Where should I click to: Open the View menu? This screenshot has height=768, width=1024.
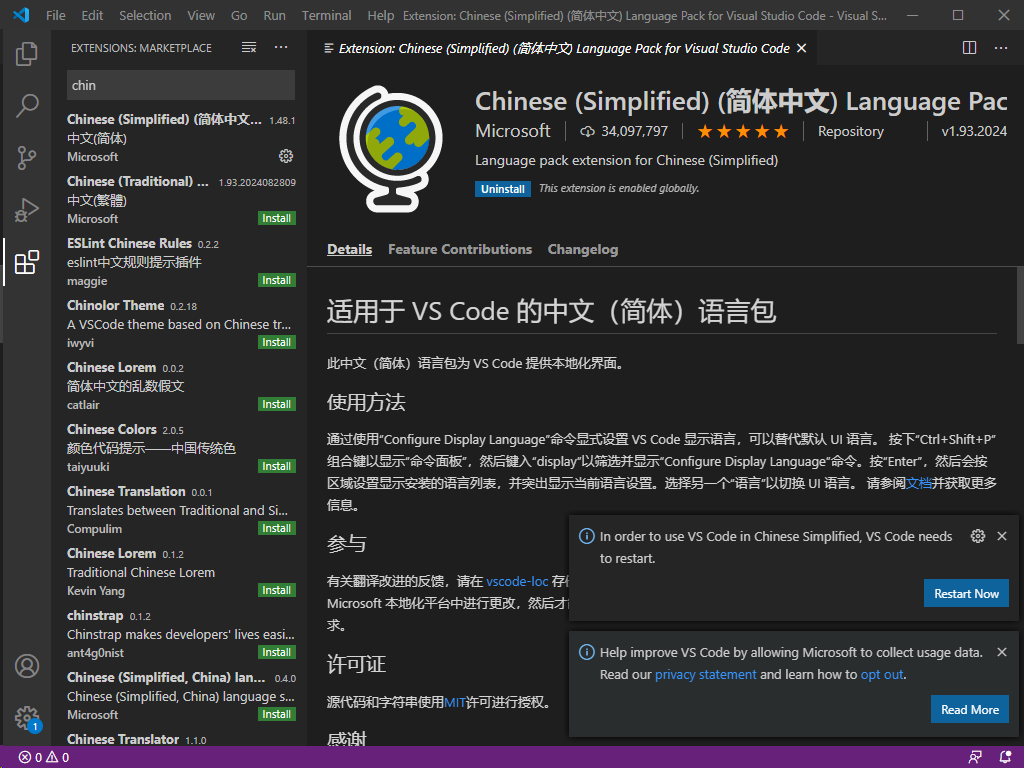[x=200, y=15]
